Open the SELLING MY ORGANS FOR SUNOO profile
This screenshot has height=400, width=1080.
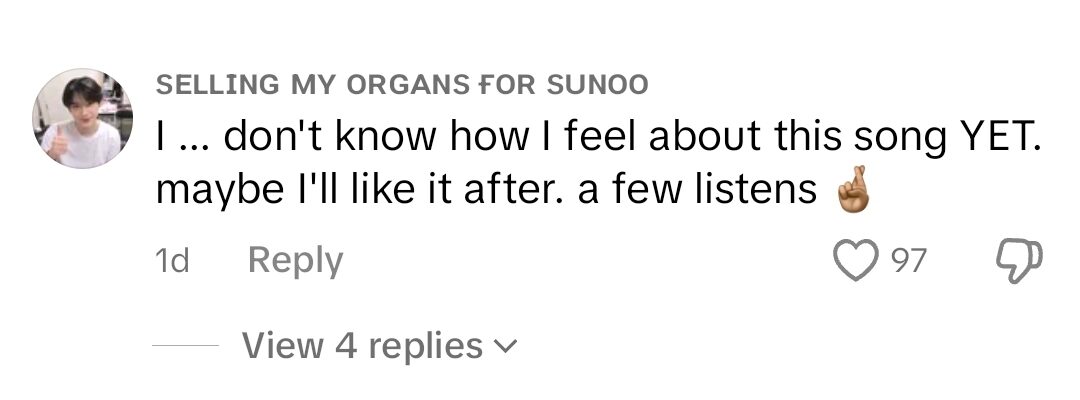coord(401,85)
